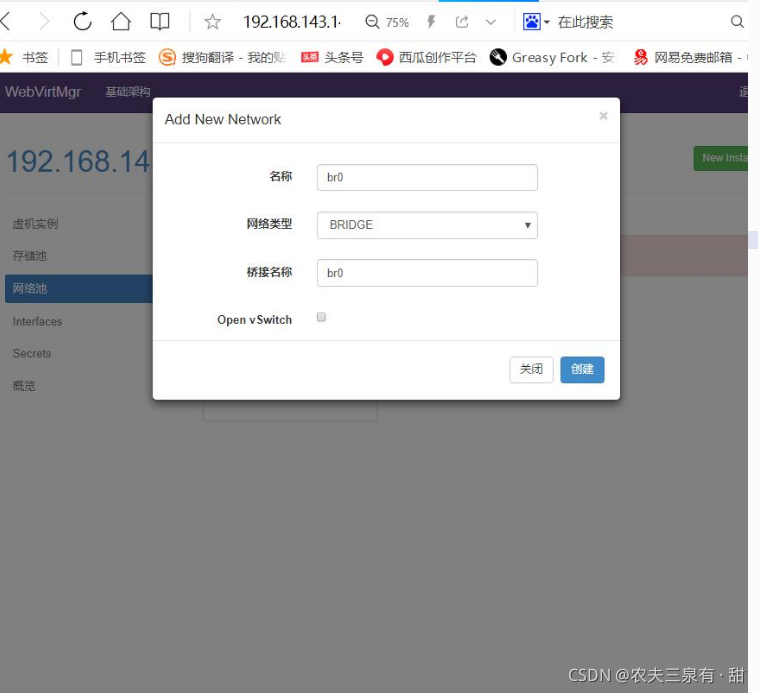This screenshot has width=761, height=693.
Task: Close Add New Network dialog with X
Action: click(603, 116)
